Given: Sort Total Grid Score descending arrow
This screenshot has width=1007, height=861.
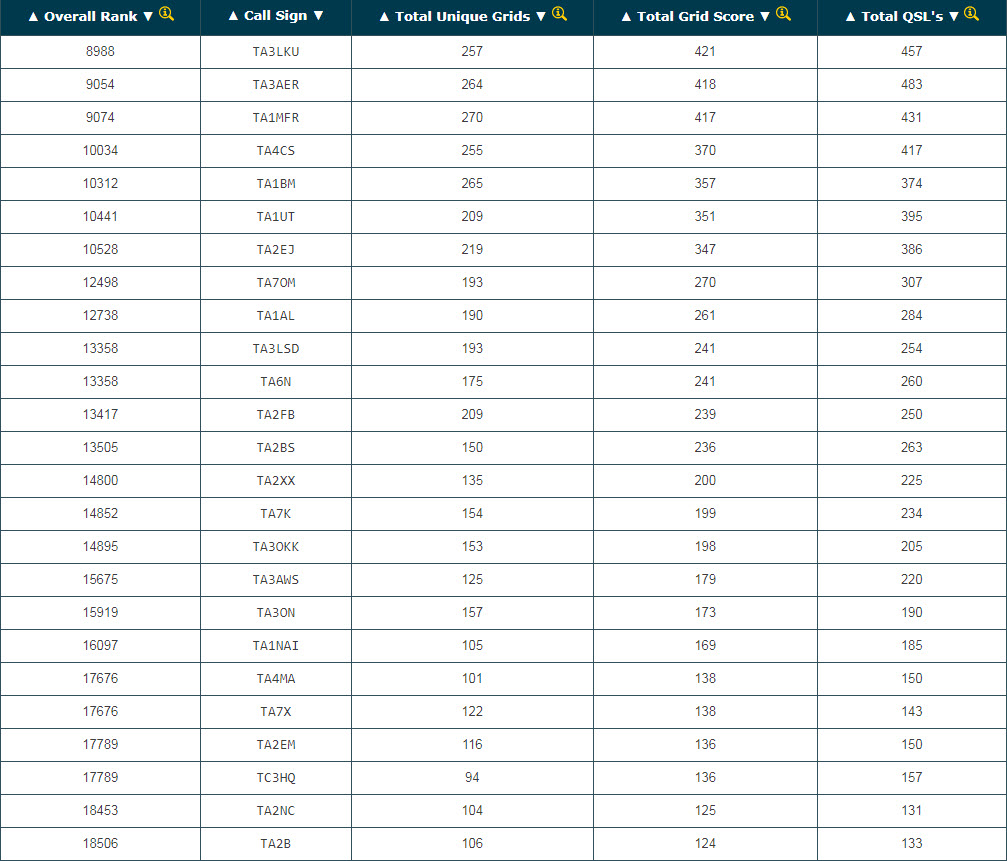Looking at the screenshot, I should 765,17.
